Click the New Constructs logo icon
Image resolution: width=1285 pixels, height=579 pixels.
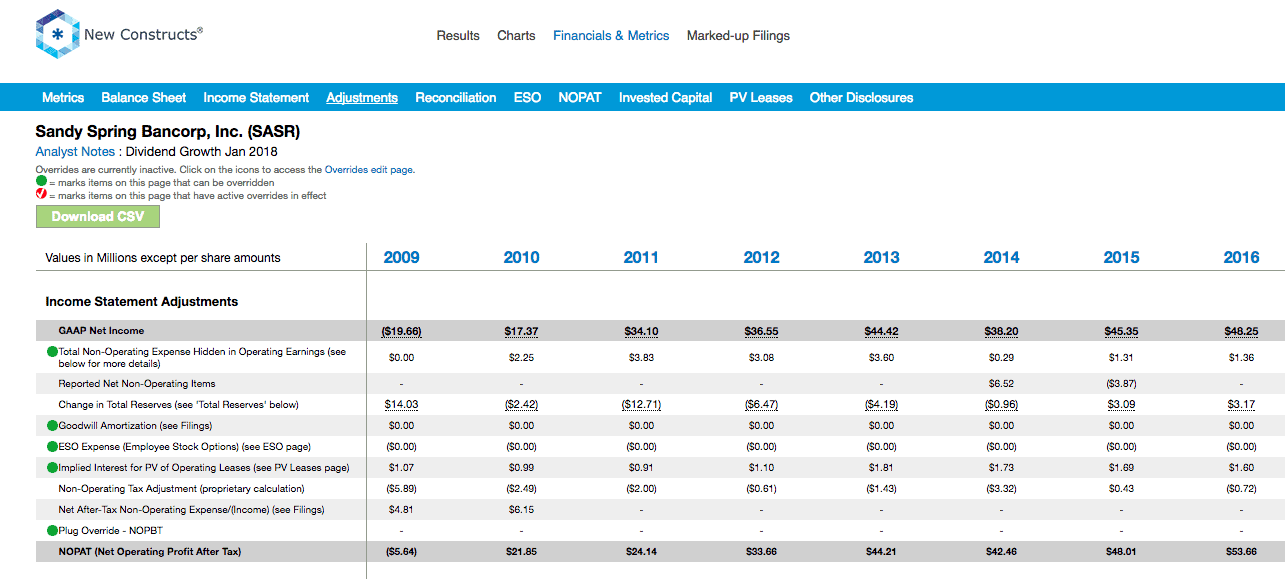click(x=57, y=35)
